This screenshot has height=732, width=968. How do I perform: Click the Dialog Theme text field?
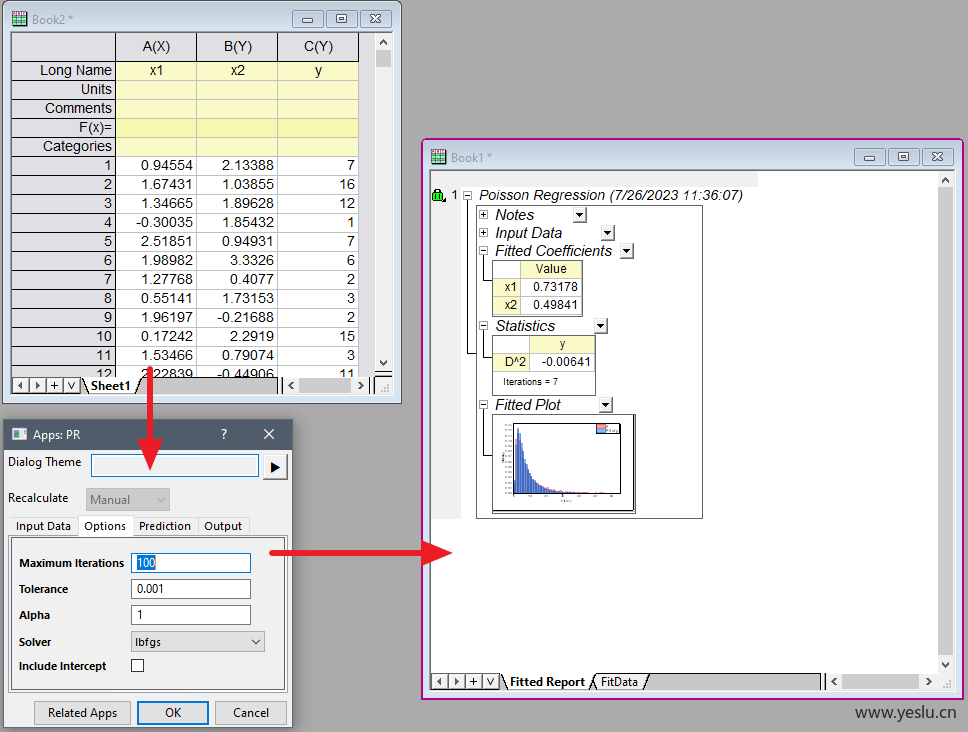[175, 465]
